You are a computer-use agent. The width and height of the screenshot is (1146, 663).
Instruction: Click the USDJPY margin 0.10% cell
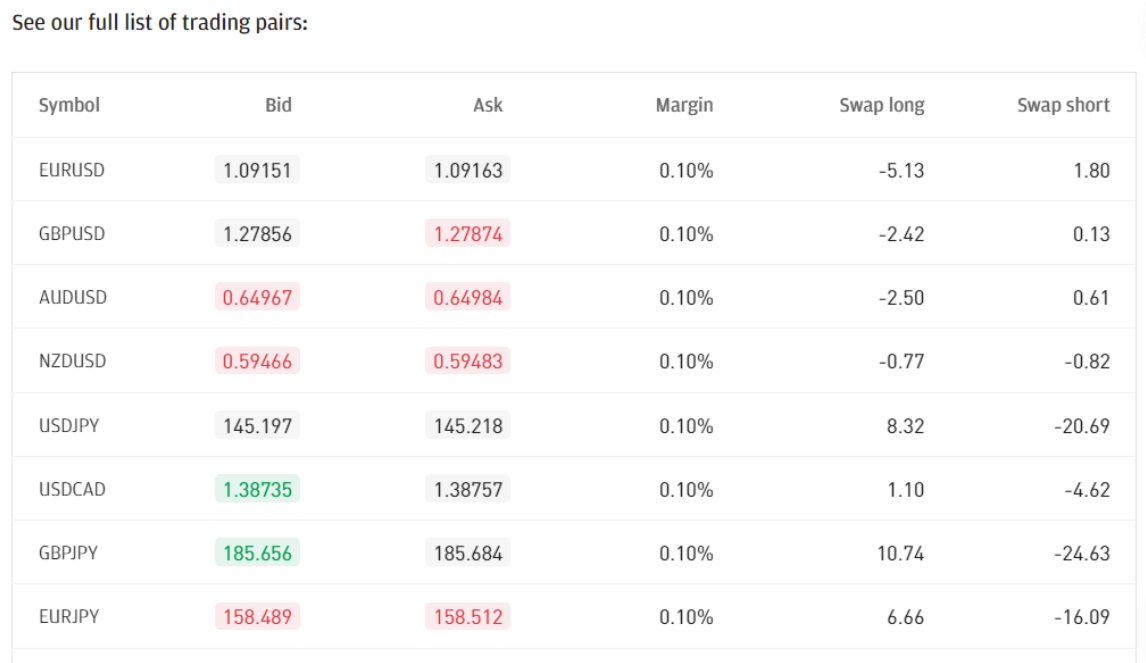pos(686,425)
